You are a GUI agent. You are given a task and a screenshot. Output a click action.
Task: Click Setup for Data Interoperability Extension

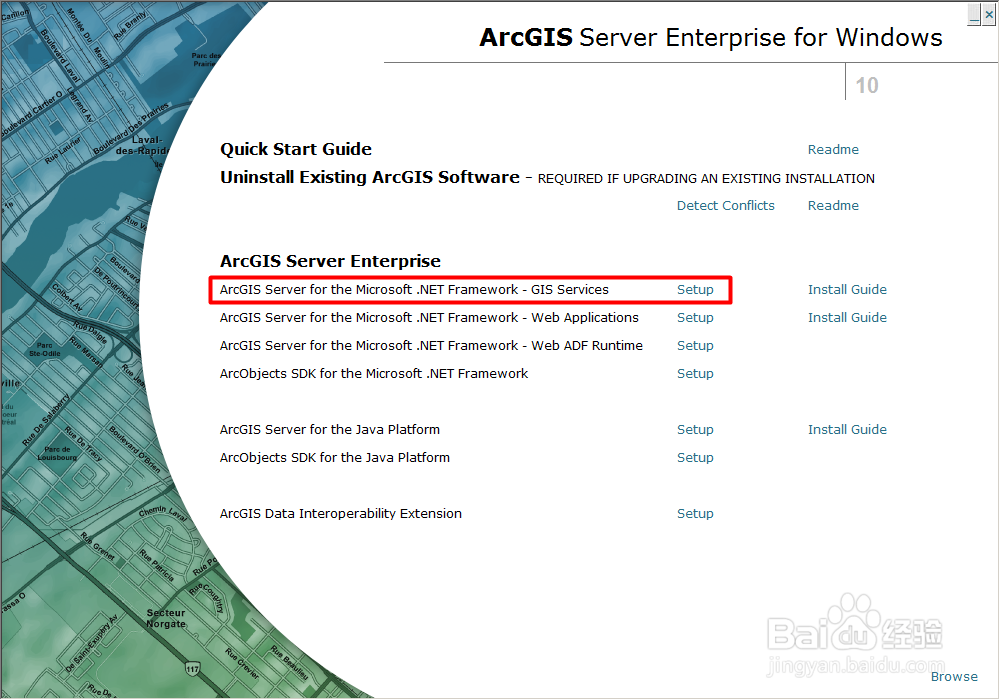[x=695, y=514]
